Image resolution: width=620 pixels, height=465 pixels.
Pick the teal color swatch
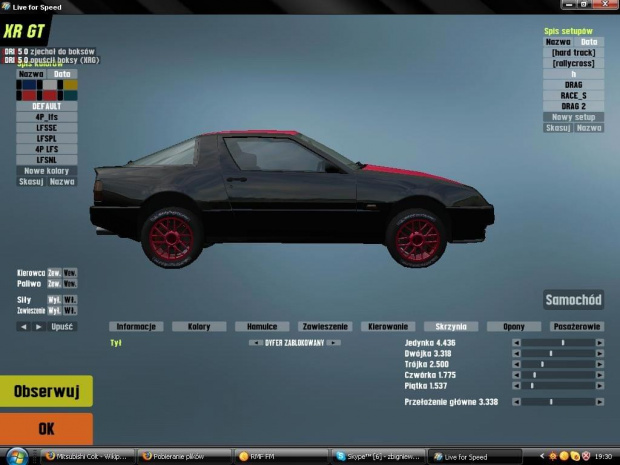click(x=70, y=95)
